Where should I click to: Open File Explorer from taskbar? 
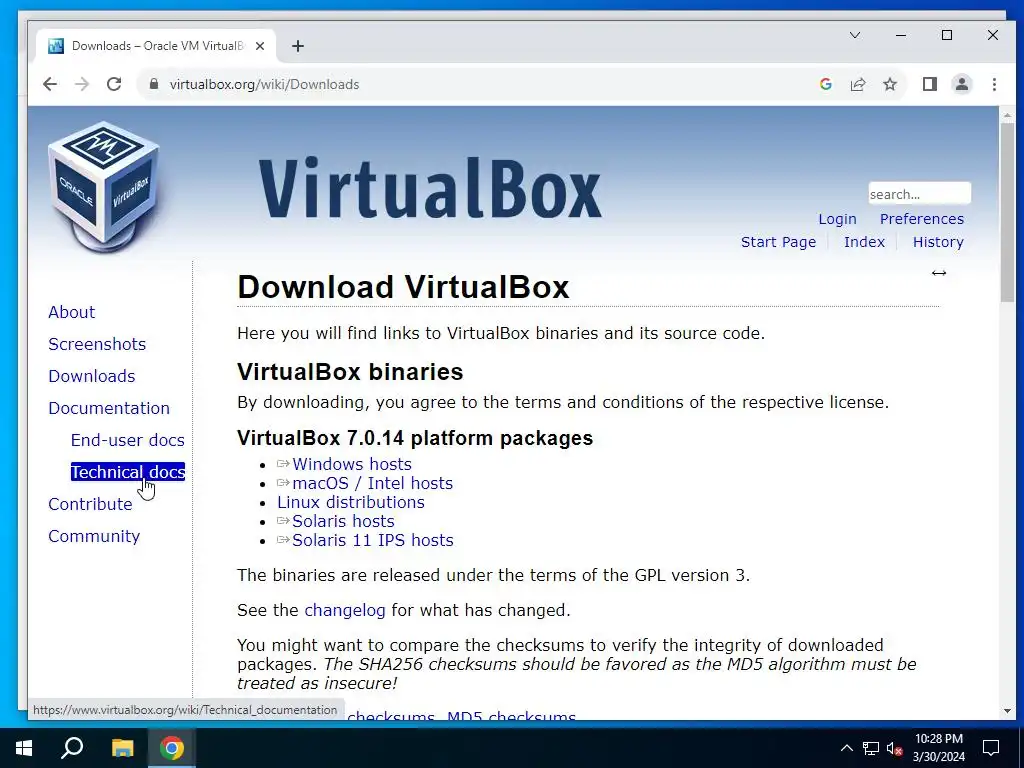122,748
